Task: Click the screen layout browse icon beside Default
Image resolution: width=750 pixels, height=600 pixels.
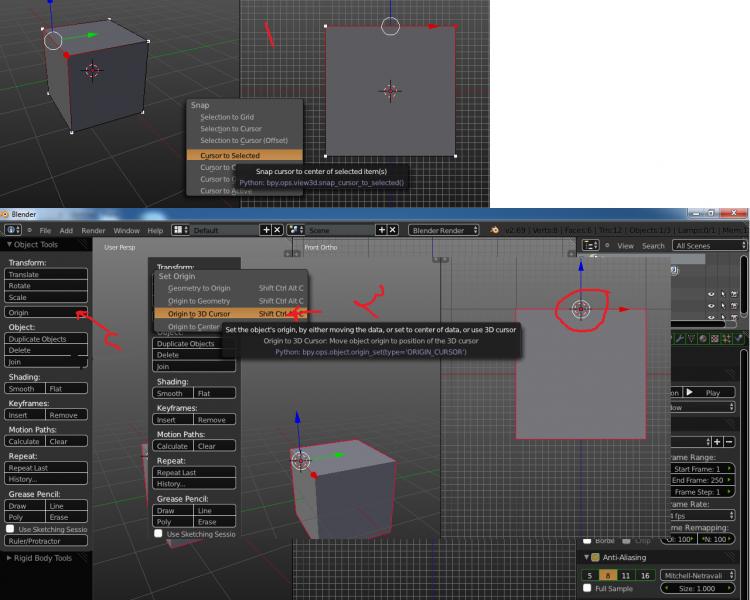Action: (x=180, y=230)
